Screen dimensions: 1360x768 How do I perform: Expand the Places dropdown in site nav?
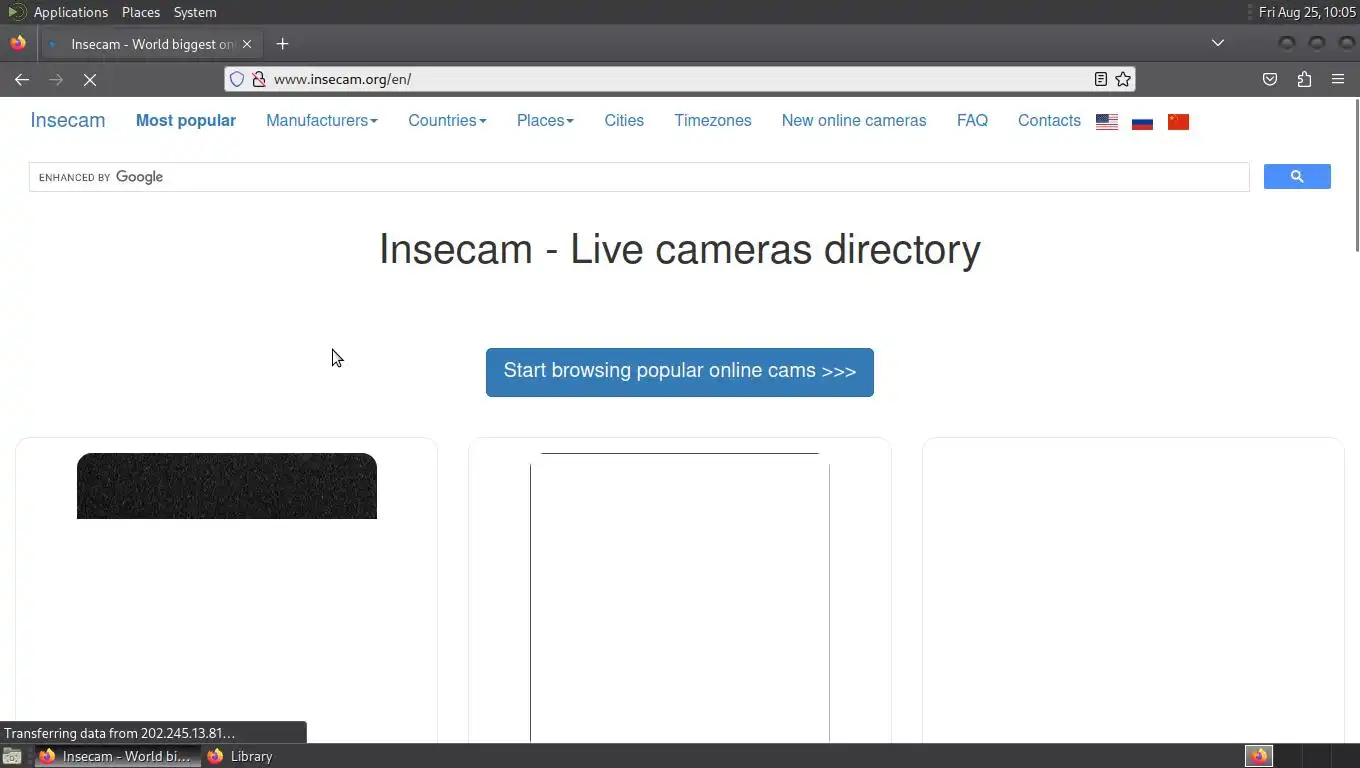[x=545, y=120]
